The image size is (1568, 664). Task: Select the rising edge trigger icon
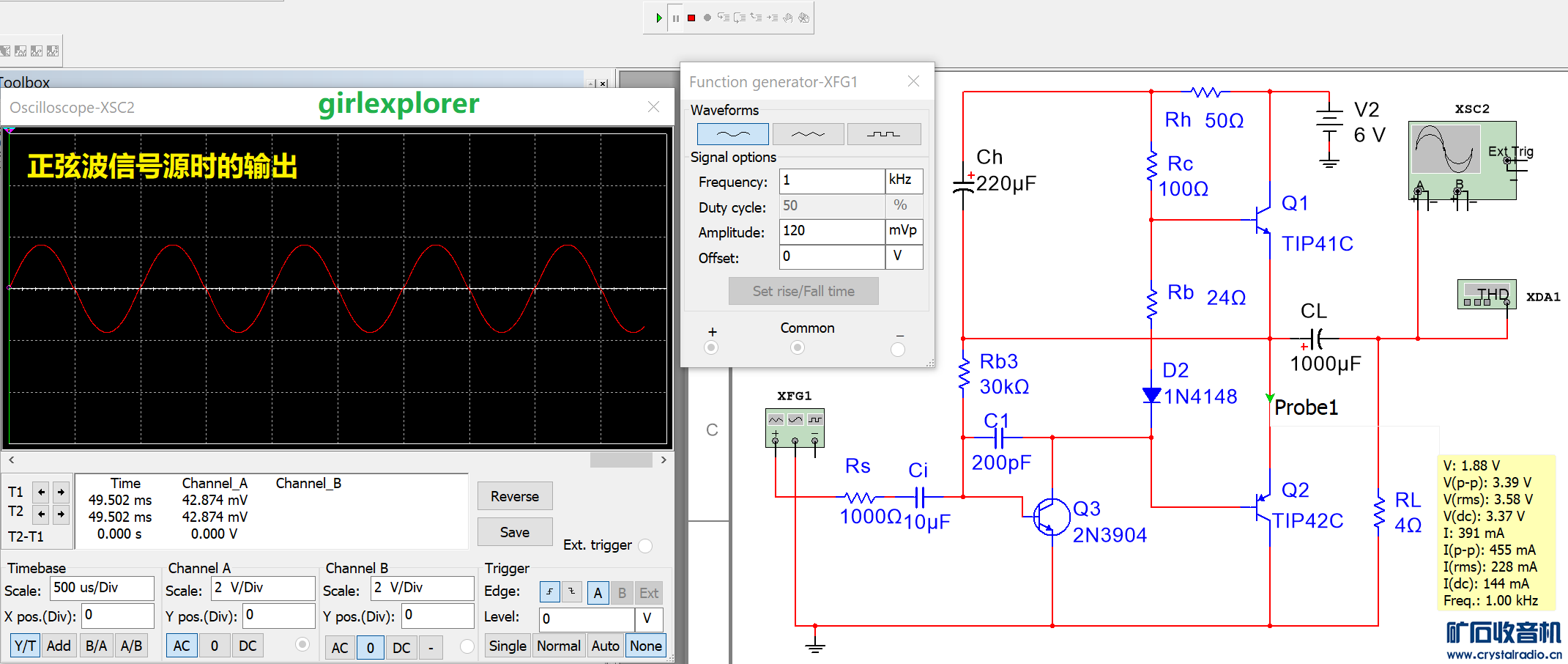coord(549,592)
